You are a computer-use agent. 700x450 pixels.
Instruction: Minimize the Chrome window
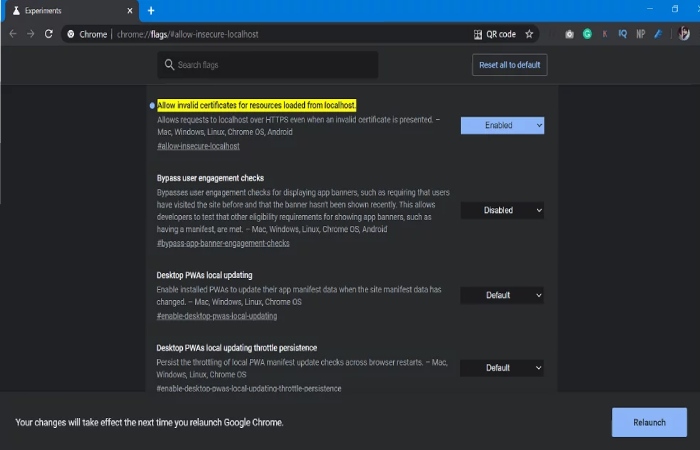coord(650,8)
